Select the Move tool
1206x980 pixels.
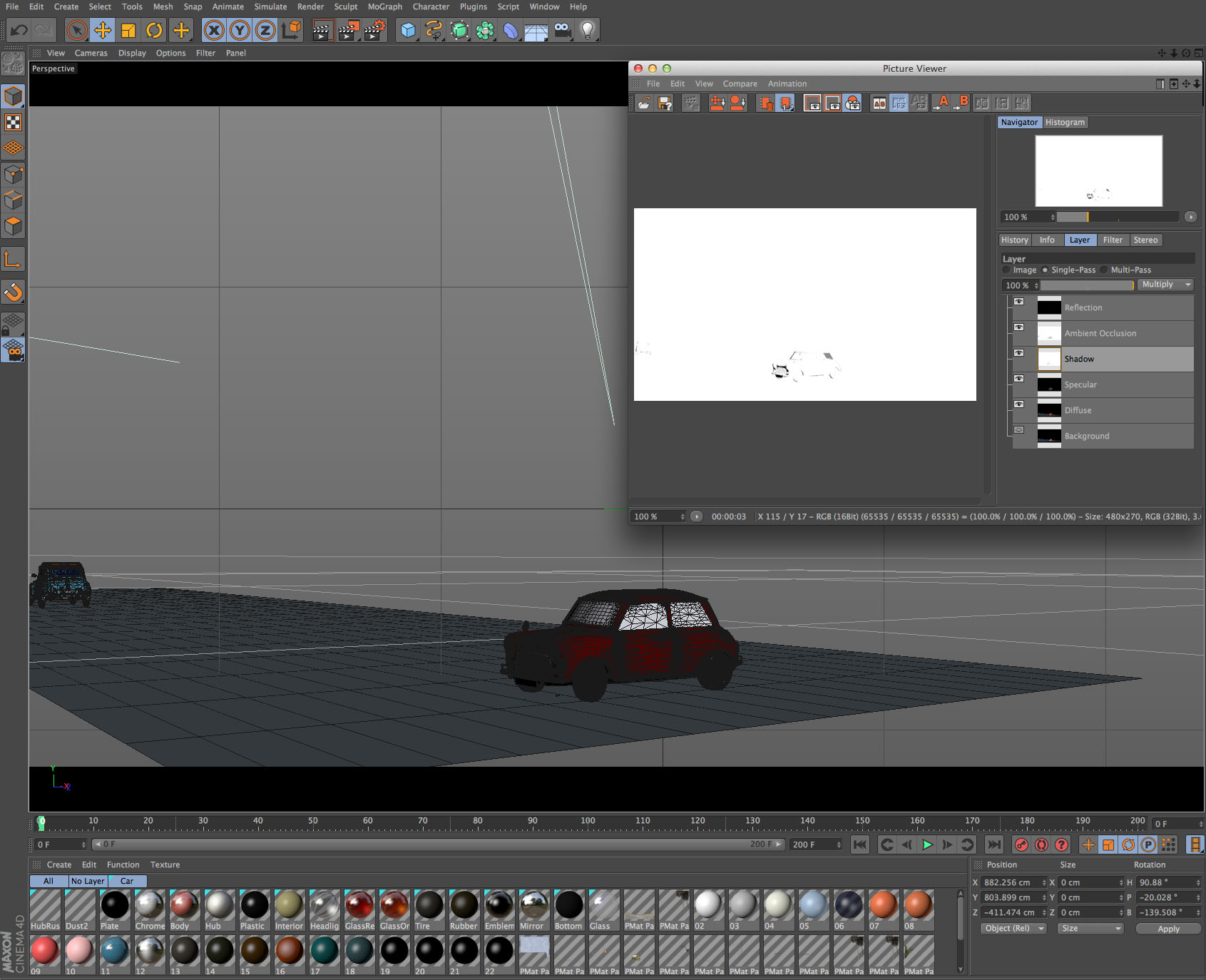coord(103,30)
